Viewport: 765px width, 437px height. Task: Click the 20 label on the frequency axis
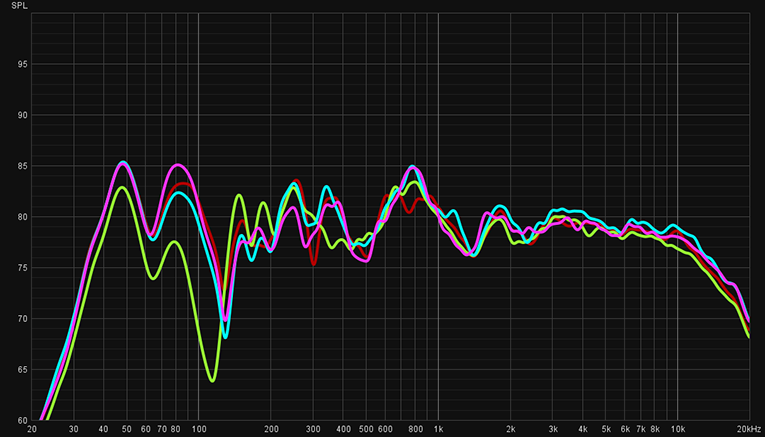tap(32, 429)
